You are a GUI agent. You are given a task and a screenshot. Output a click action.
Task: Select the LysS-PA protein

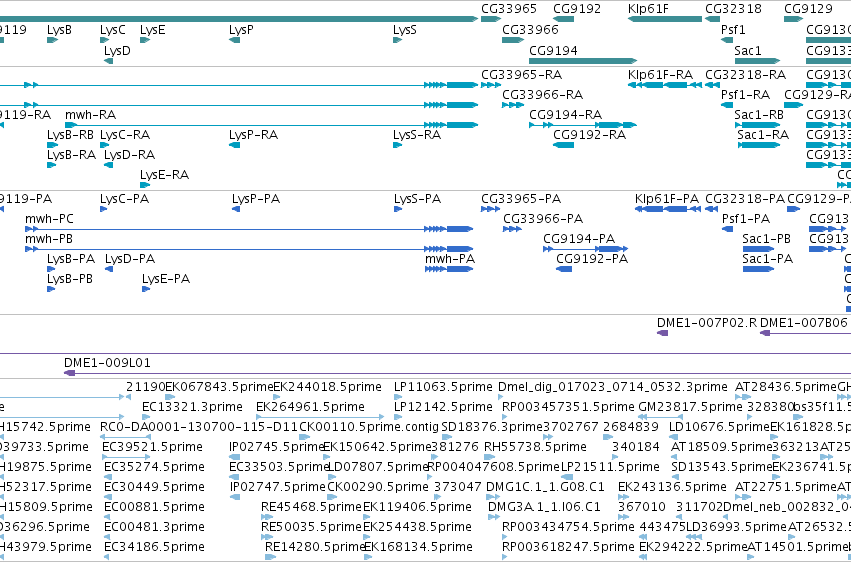click(398, 209)
